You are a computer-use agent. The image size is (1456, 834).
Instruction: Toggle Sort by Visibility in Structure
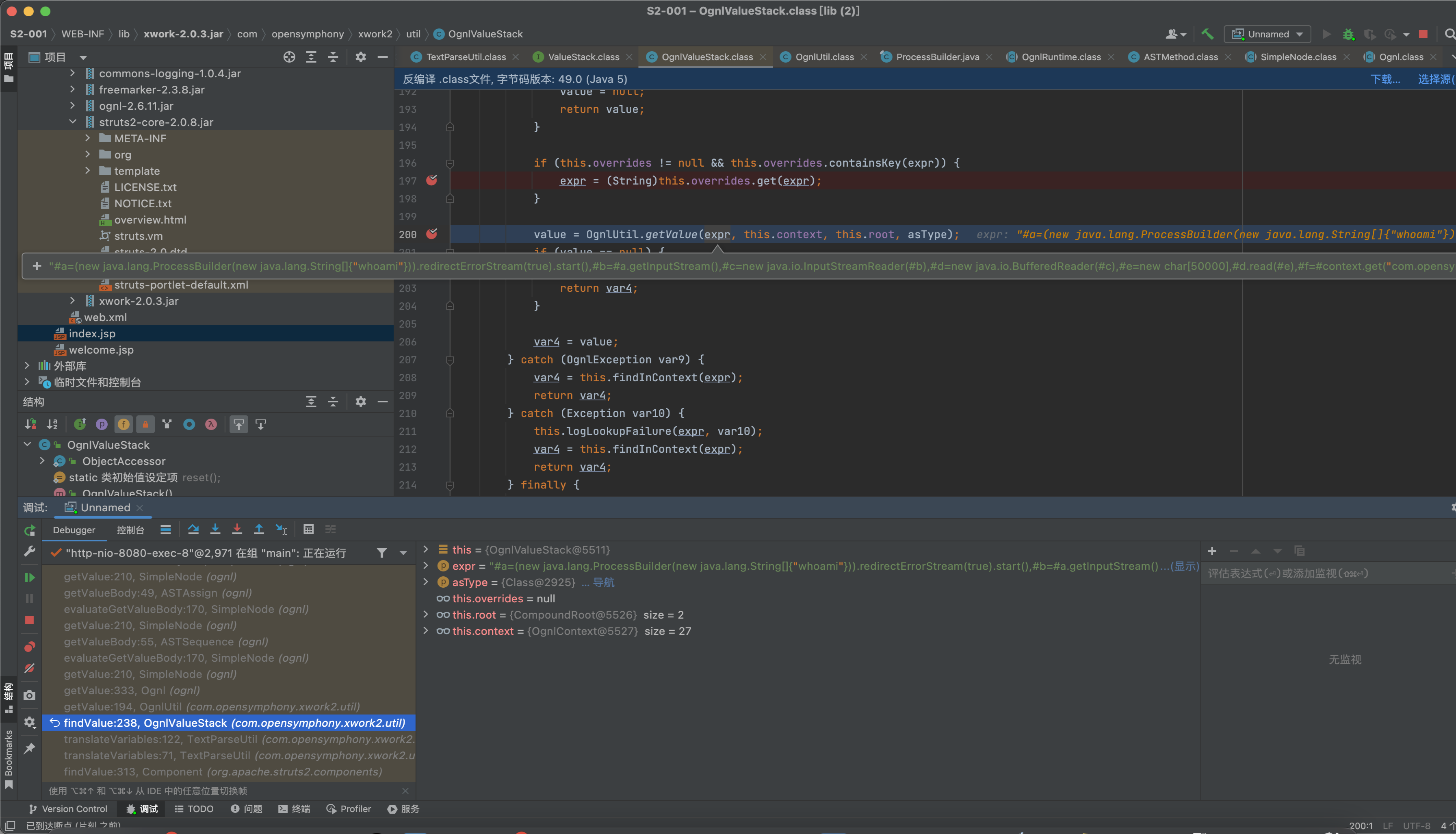pyautogui.click(x=30, y=424)
